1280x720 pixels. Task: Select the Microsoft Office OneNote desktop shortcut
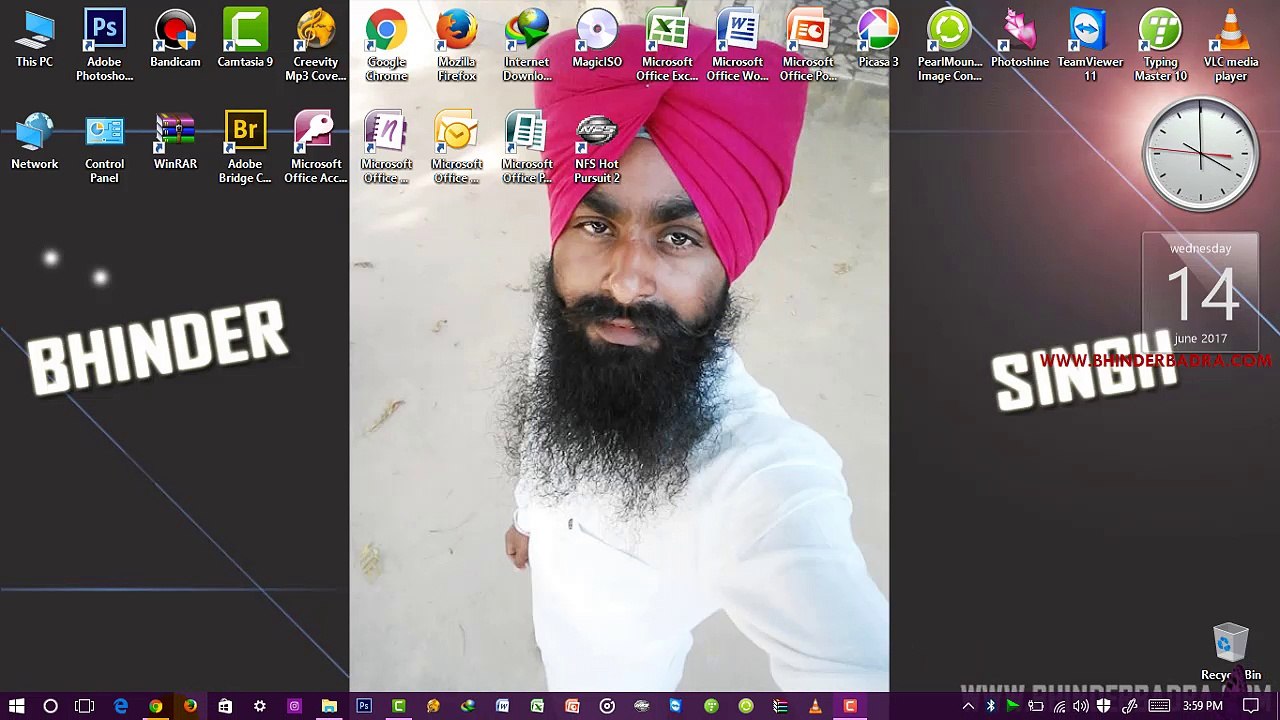(386, 149)
